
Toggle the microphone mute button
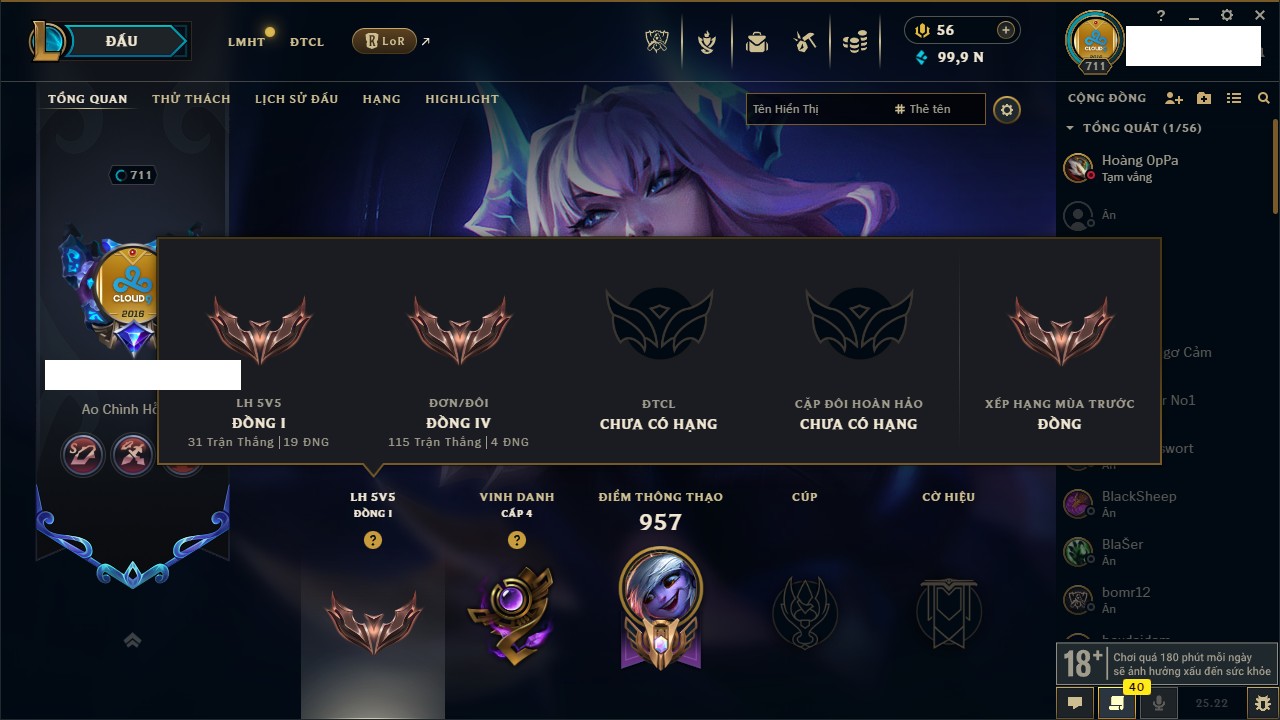1159,703
